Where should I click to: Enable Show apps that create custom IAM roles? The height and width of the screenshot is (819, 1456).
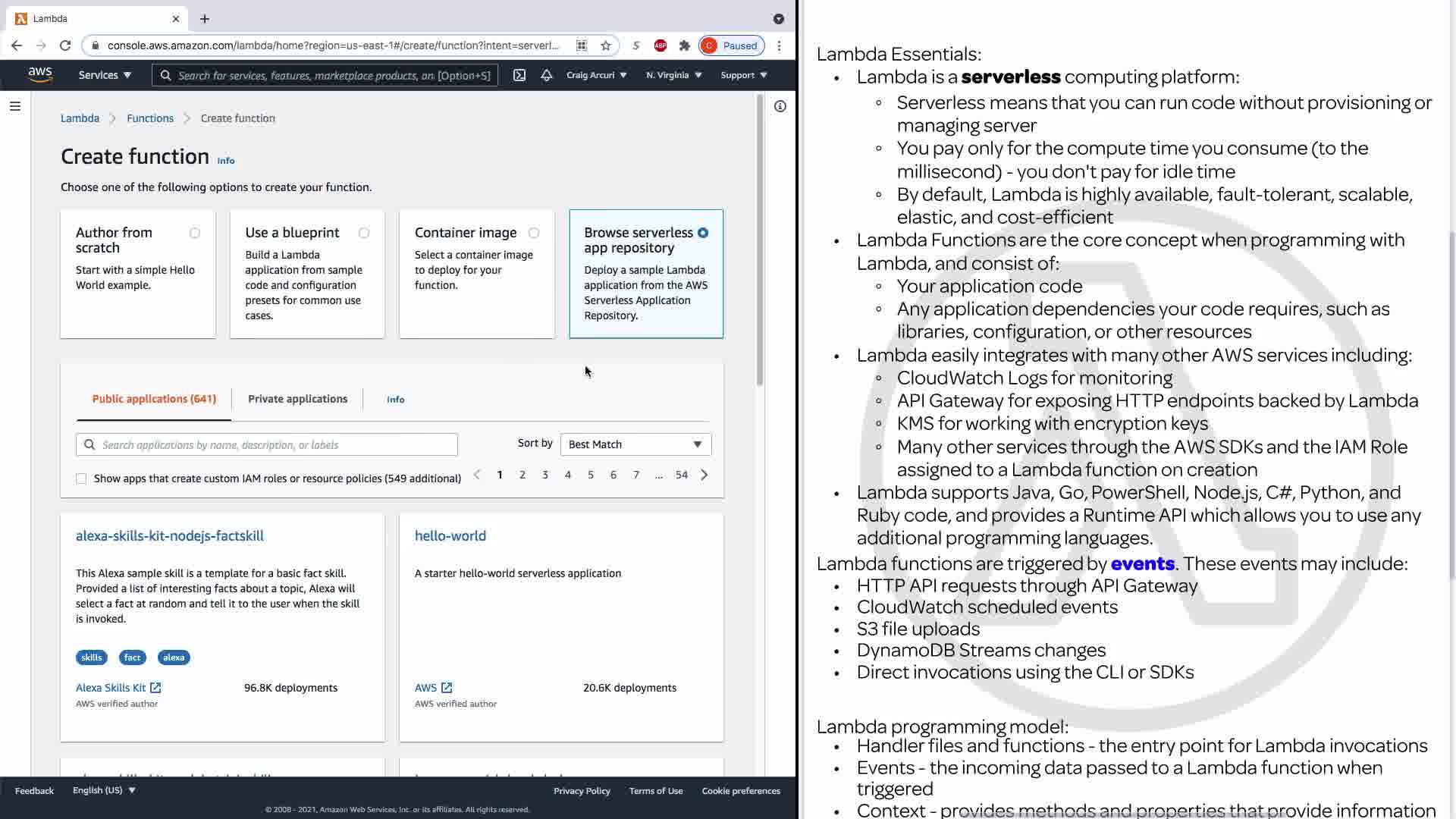pos(81,479)
